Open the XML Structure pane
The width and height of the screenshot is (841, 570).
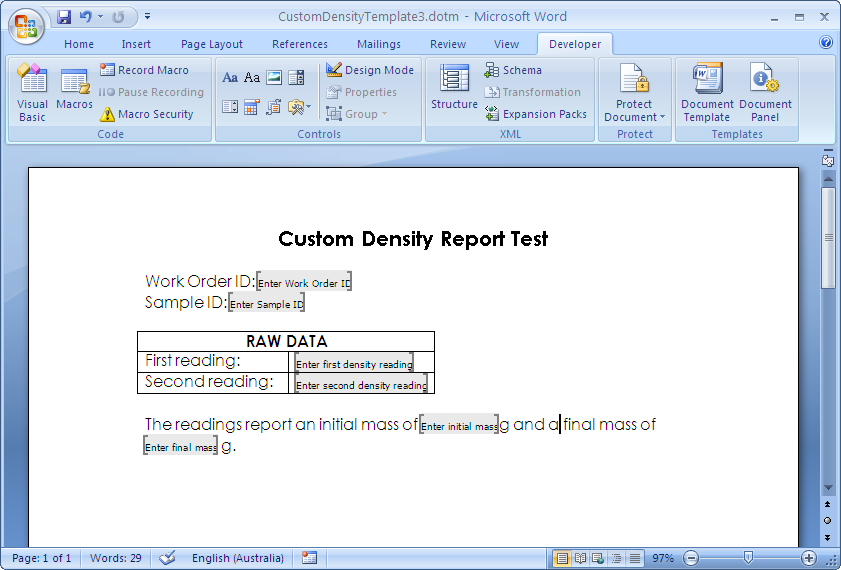click(454, 90)
